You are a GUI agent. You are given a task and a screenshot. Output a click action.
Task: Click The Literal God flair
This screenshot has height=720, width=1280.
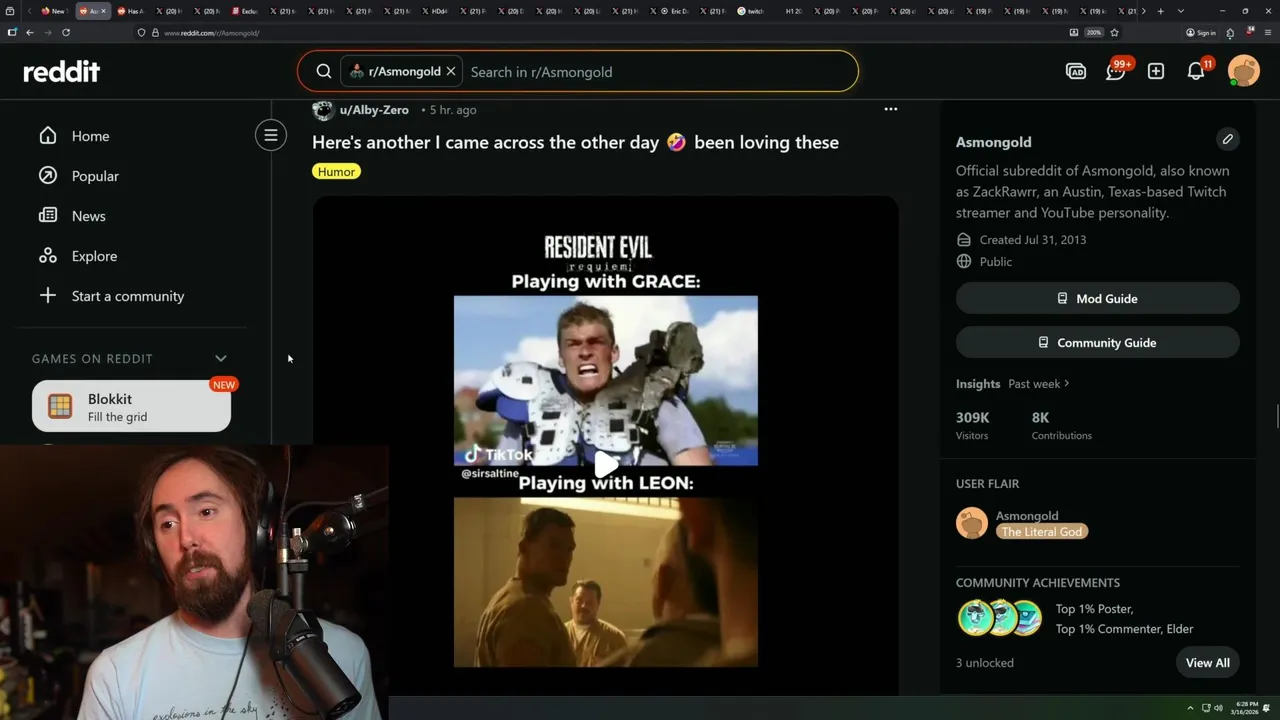coord(1042,532)
